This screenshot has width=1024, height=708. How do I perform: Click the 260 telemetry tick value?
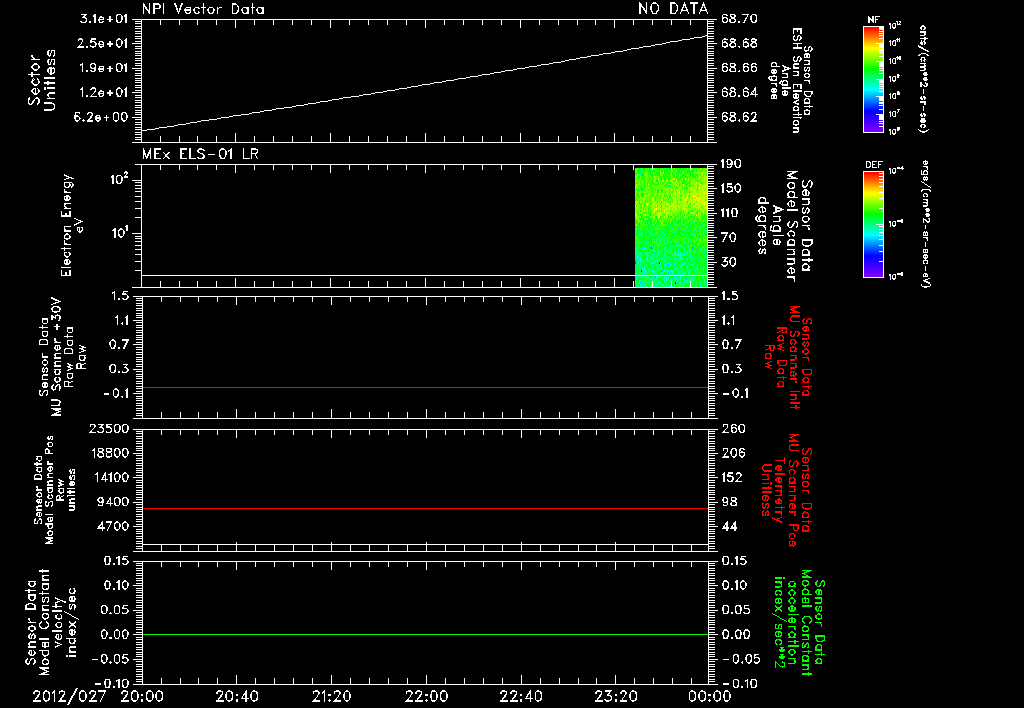coord(733,428)
